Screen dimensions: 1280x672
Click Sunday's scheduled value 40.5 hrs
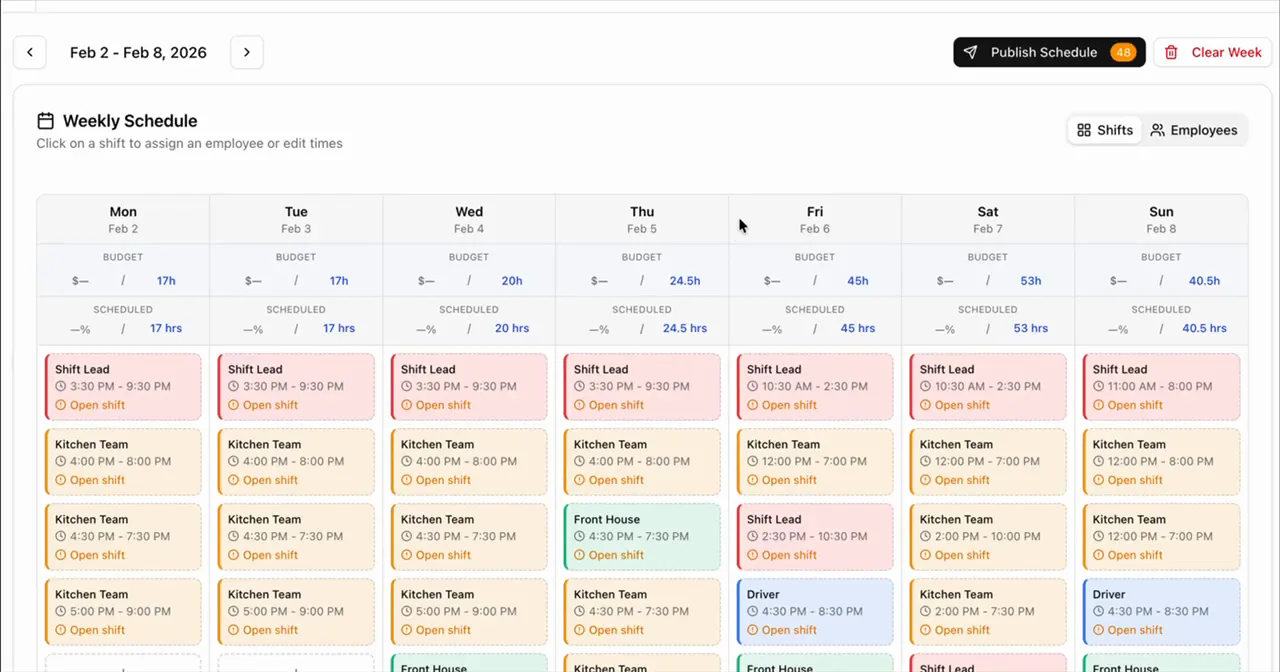click(x=1204, y=328)
